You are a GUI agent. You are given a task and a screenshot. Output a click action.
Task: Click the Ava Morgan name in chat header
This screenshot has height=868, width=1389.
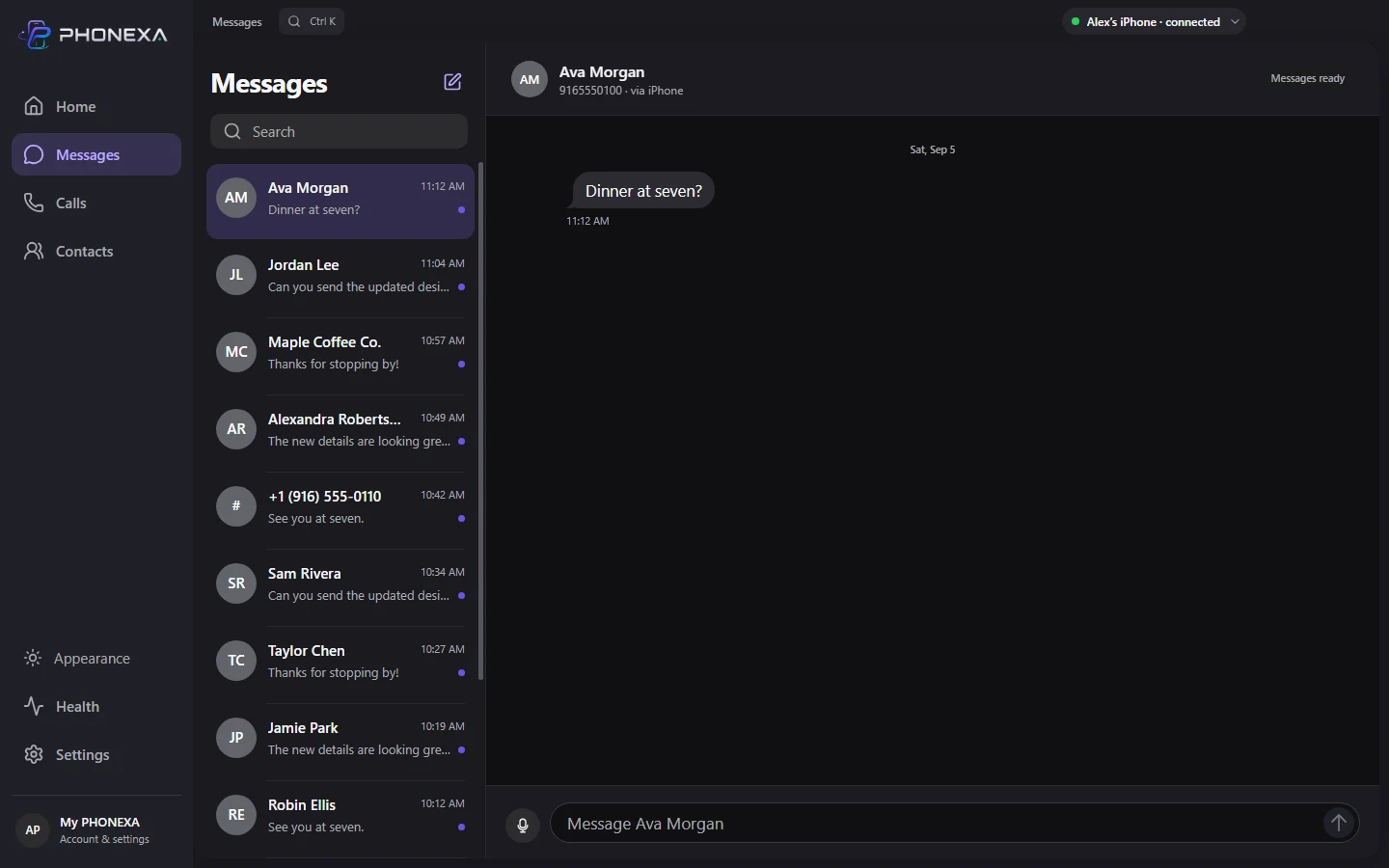pos(602,71)
